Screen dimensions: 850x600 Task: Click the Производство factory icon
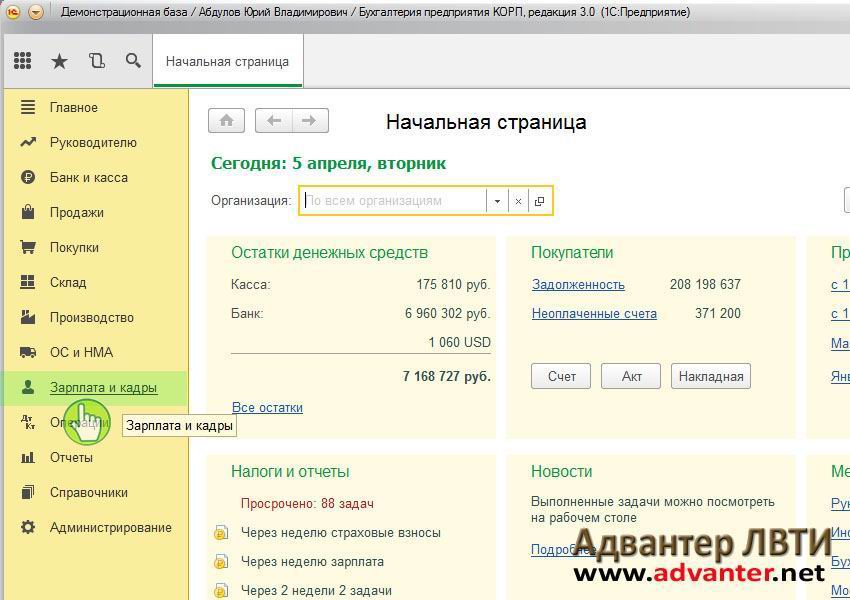click(28, 317)
